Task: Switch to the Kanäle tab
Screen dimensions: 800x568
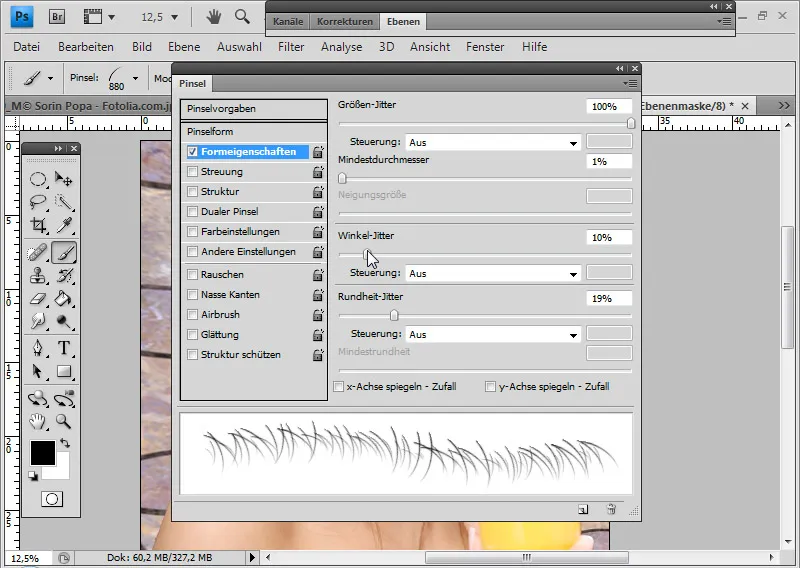Action: [288, 21]
